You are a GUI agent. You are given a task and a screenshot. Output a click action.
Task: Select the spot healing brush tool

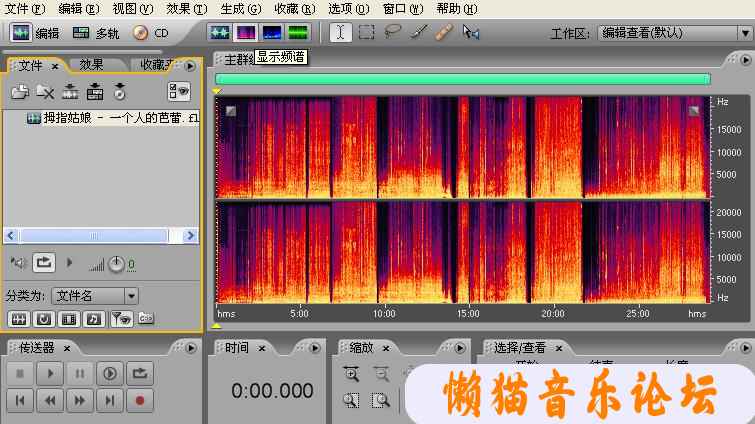[x=444, y=32]
